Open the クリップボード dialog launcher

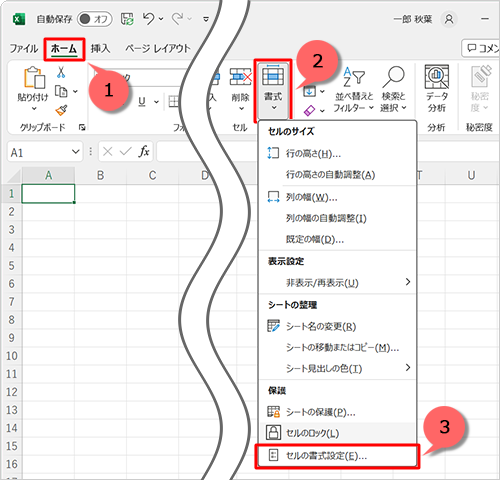point(82,127)
